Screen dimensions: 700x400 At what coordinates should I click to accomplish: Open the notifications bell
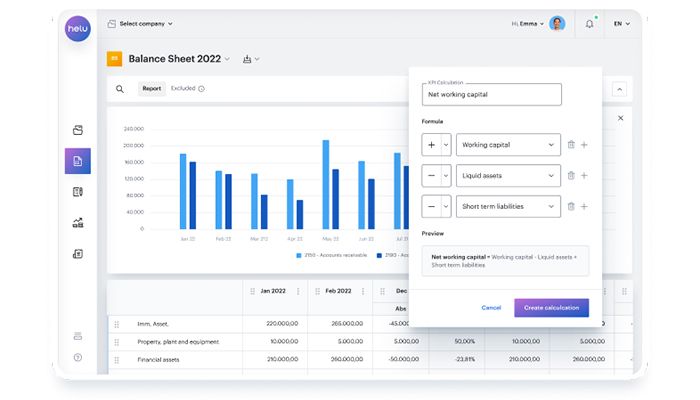[x=589, y=23]
